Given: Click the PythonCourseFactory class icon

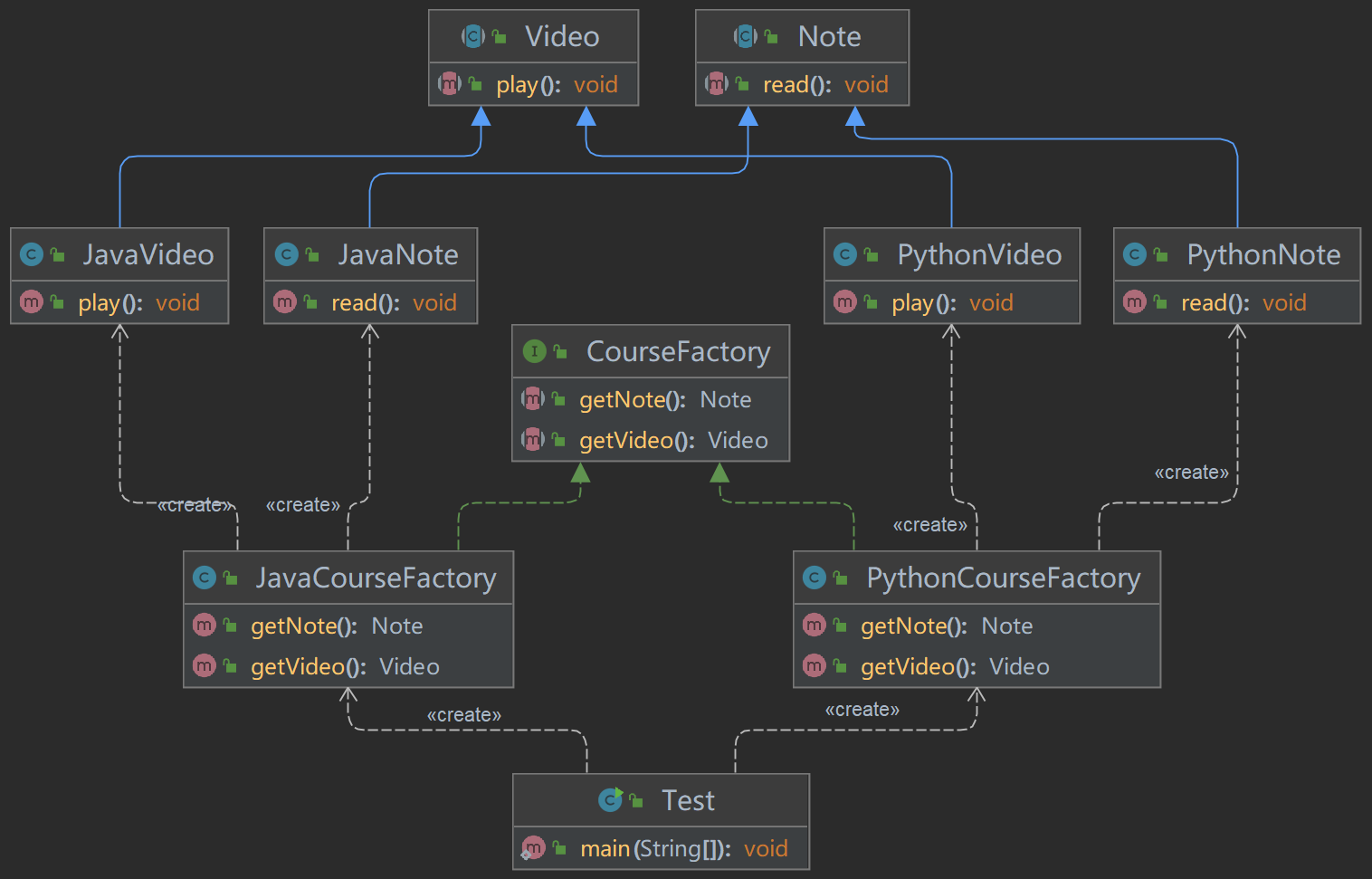Looking at the screenshot, I should point(815,578).
